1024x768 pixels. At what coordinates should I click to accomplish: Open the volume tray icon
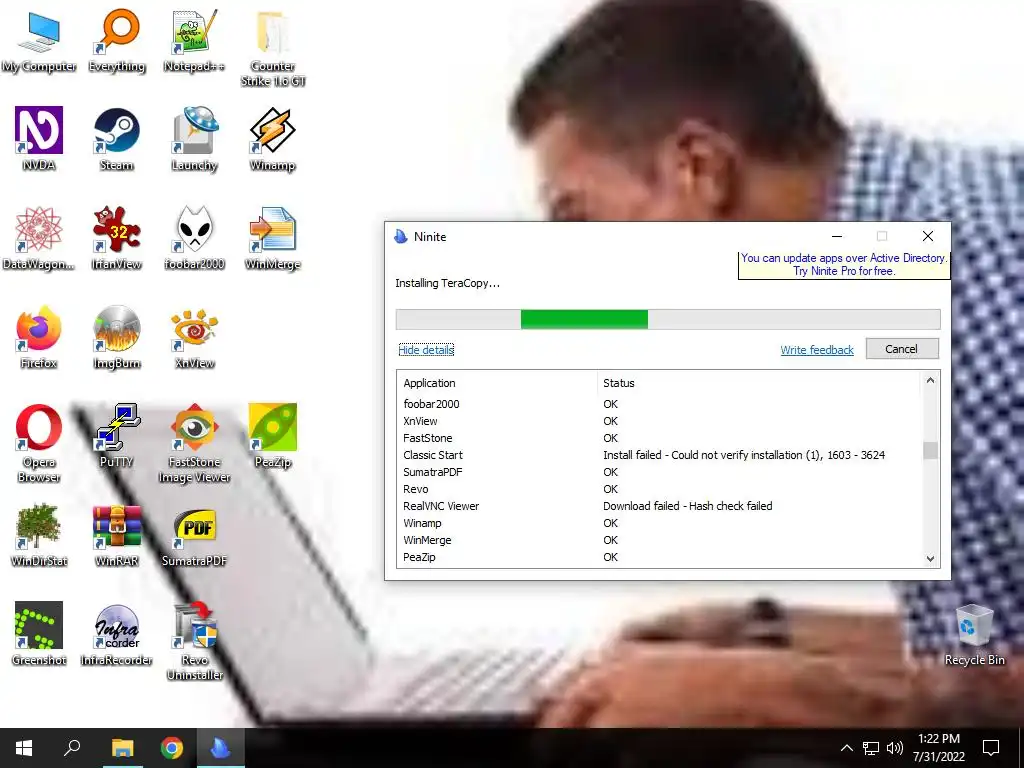[894, 748]
